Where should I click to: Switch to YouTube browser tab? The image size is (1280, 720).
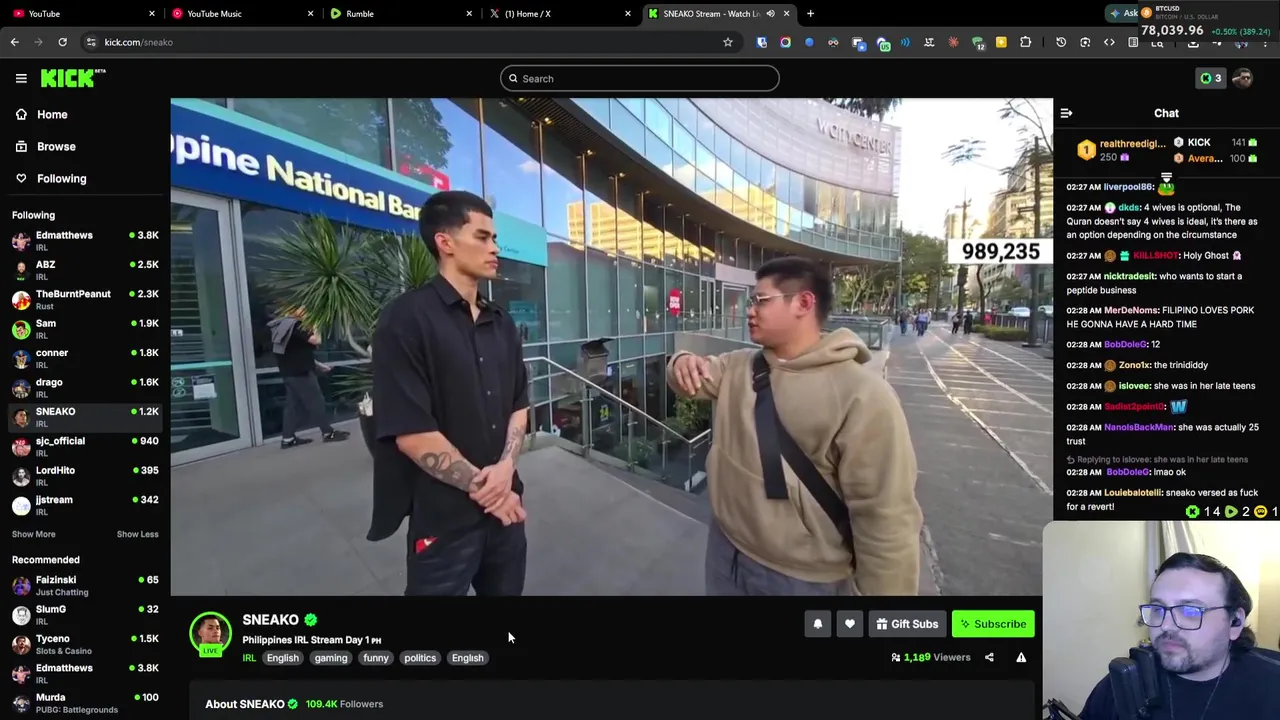82,13
